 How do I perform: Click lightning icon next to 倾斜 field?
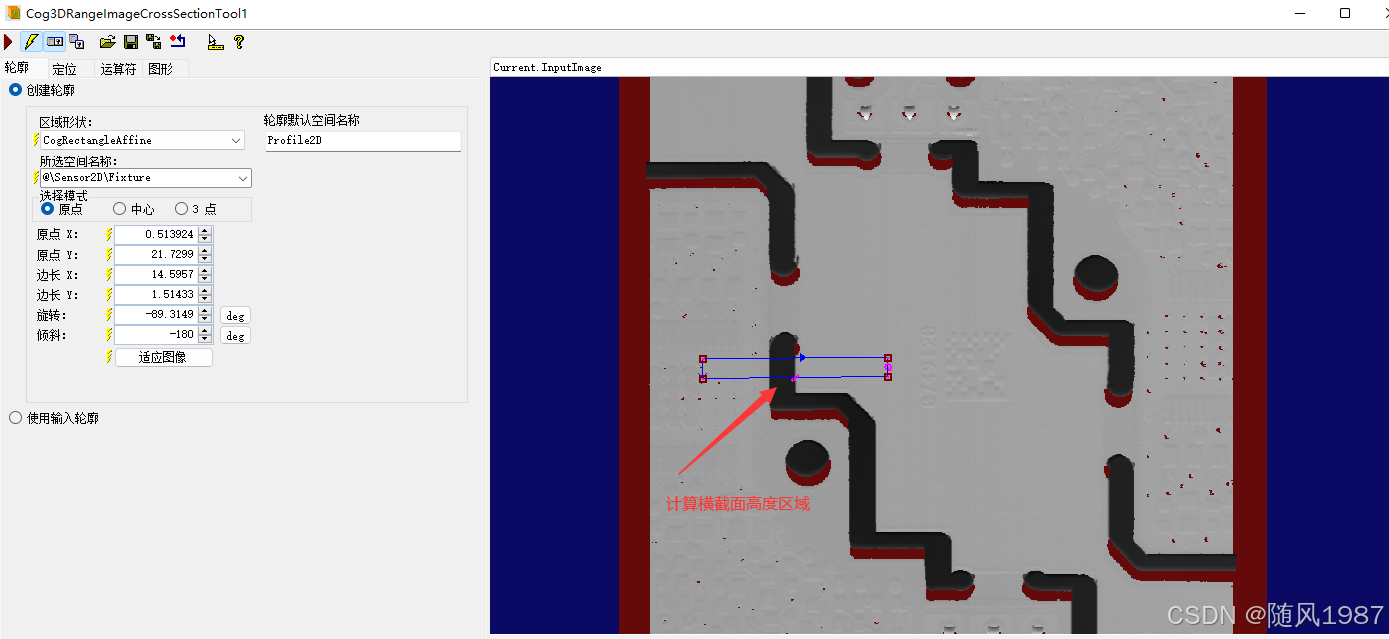(109, 335)
